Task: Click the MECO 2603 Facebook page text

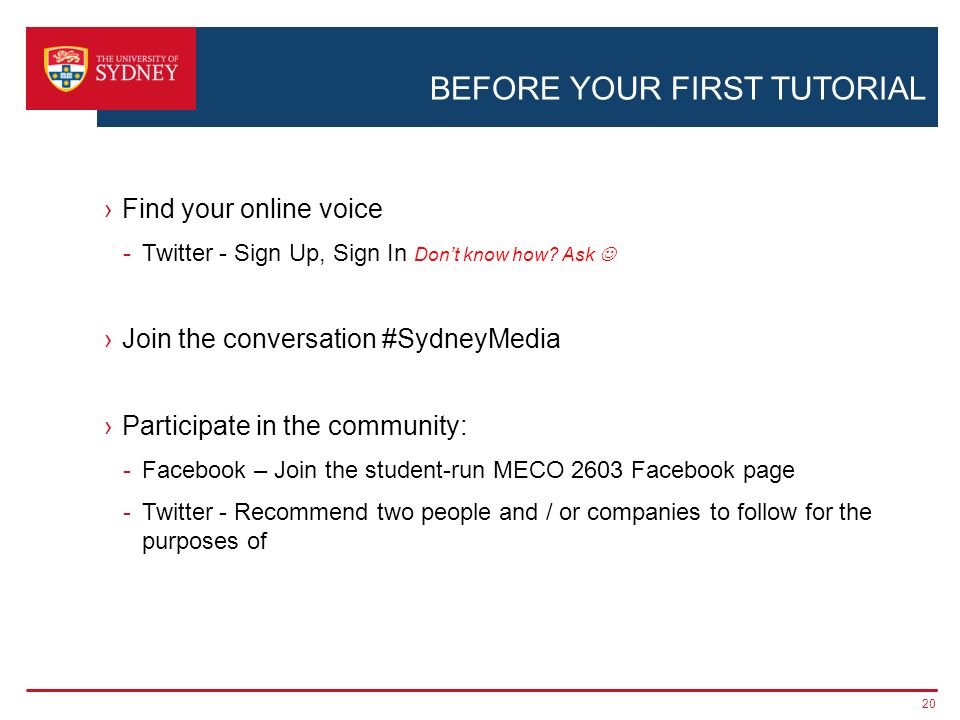Action: point(643,470)
